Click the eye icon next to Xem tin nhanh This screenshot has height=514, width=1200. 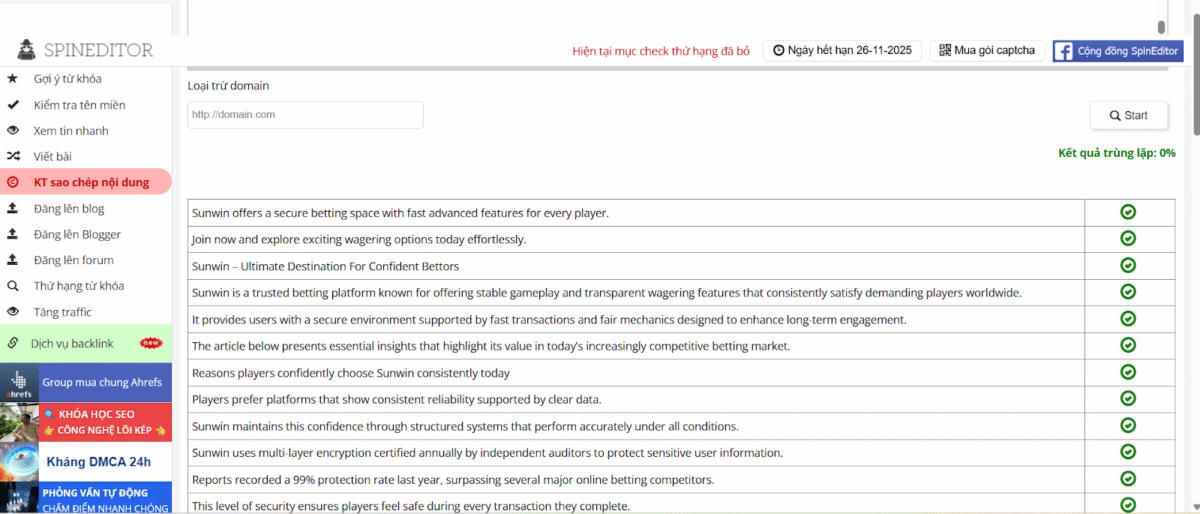tap(13, 131)
